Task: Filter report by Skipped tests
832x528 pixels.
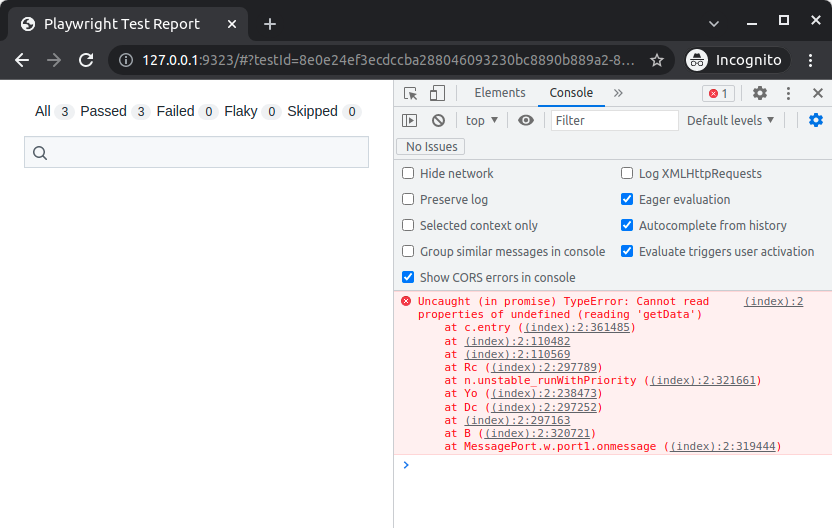Action: click(323, 111)
